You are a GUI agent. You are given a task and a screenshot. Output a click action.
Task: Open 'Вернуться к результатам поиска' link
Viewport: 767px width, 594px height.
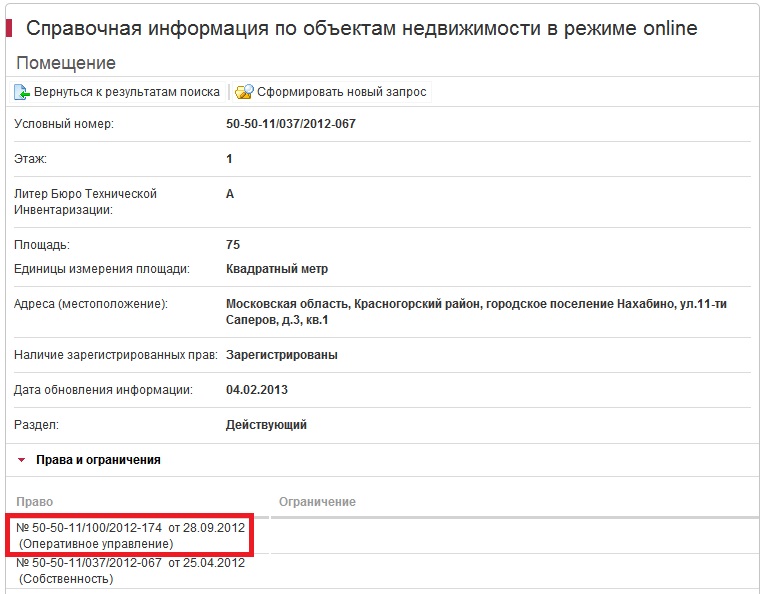(126, 92)
